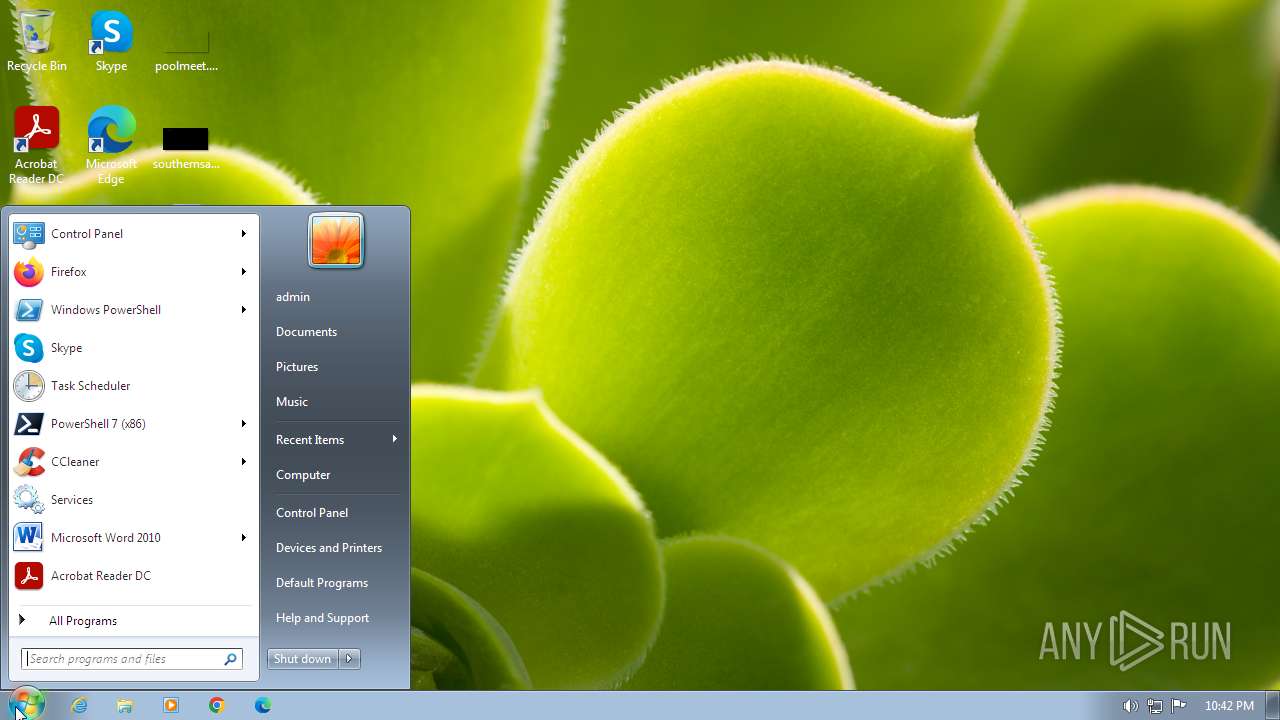Screen dimensions: 1280x720
Task: Open the Shut down options arrow
Action: (x=349, y=659)
